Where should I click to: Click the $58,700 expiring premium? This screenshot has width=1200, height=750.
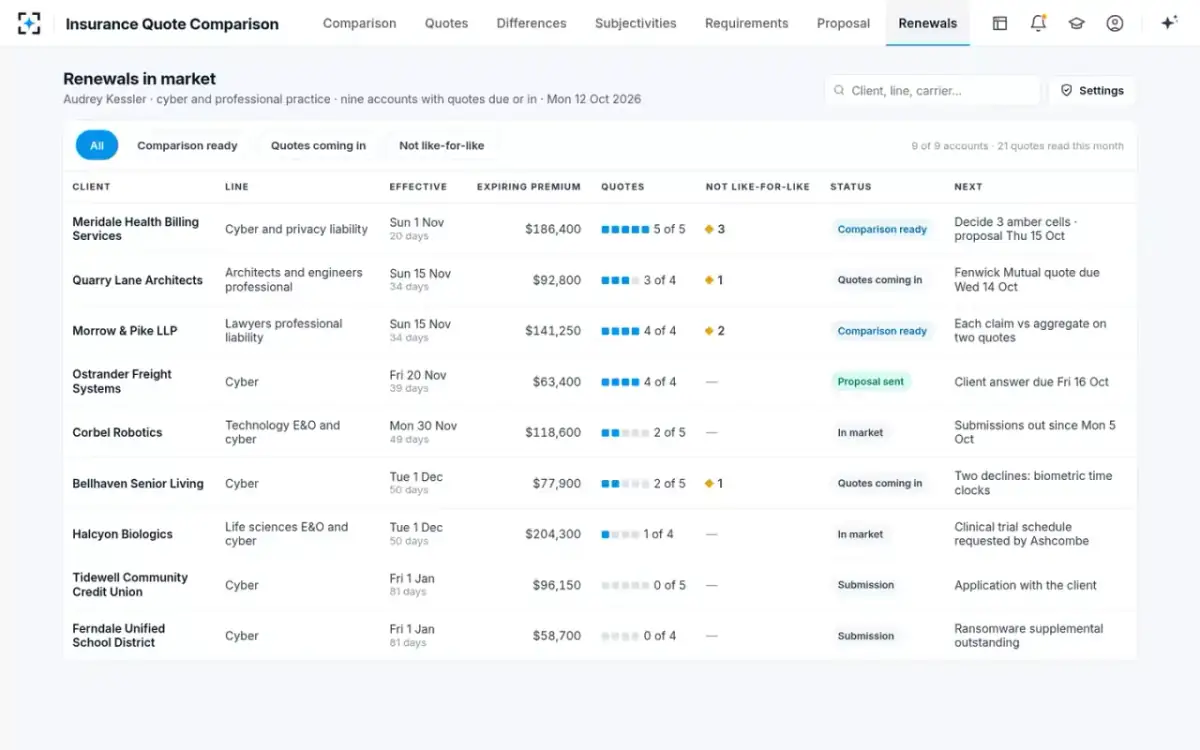pyautogui.click(x=557, y=636)
